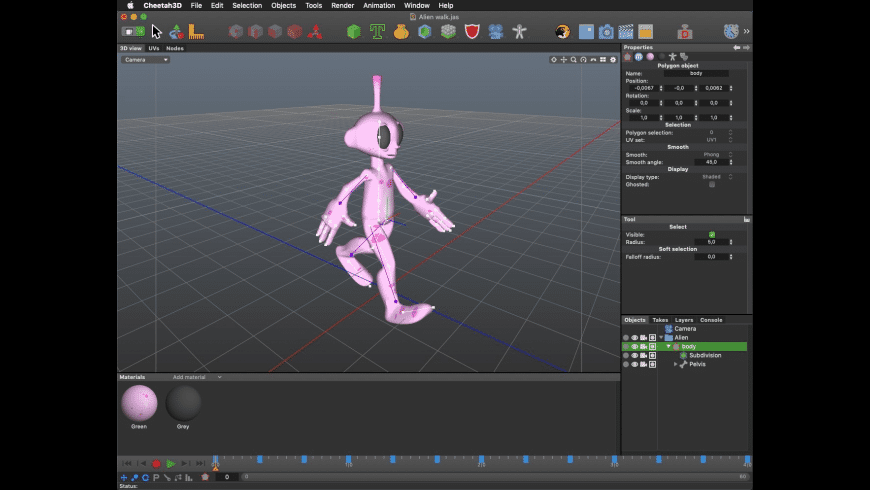The image size is (870, 490).
Task: Open the Render menu
Action: [x=342, y=5]
